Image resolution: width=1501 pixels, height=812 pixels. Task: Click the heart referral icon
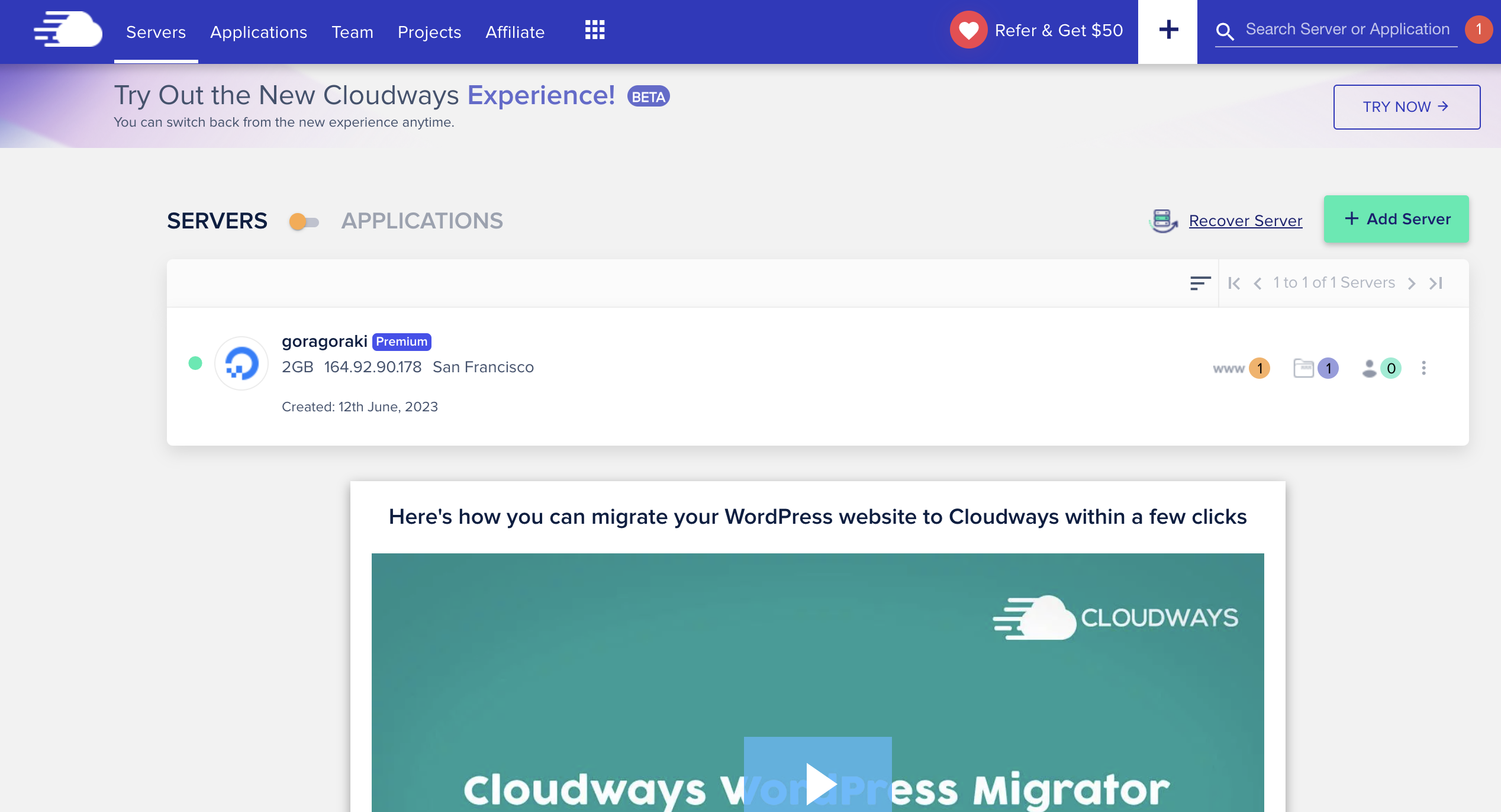[x=968, y=30]
